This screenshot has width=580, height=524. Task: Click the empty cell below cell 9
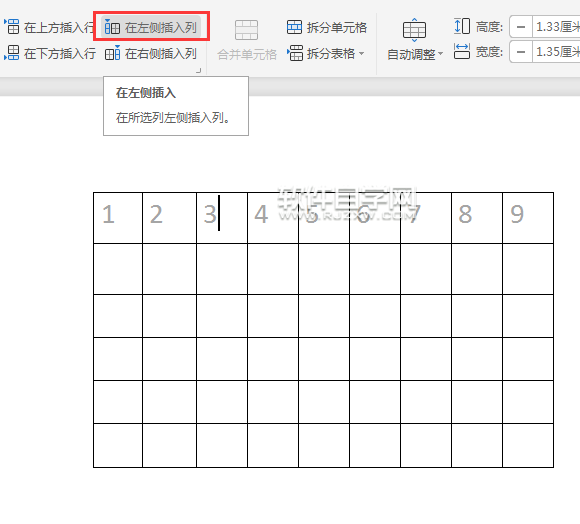[528, 269]
